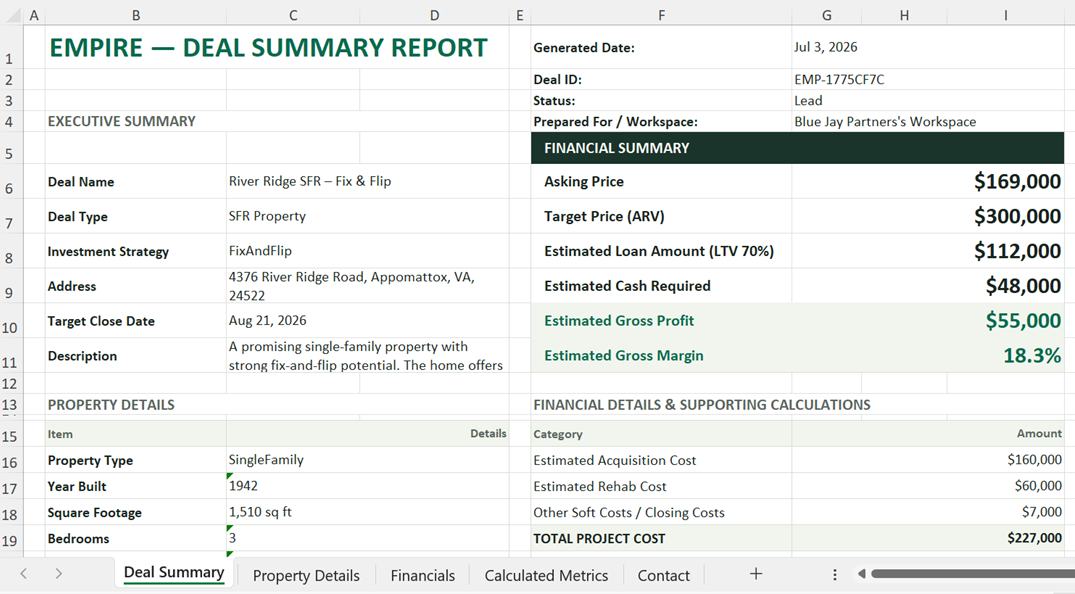Select TOTAL PROJECT COST amount $227,000
Screen dimensions: 1075x594
[1035, 538]
